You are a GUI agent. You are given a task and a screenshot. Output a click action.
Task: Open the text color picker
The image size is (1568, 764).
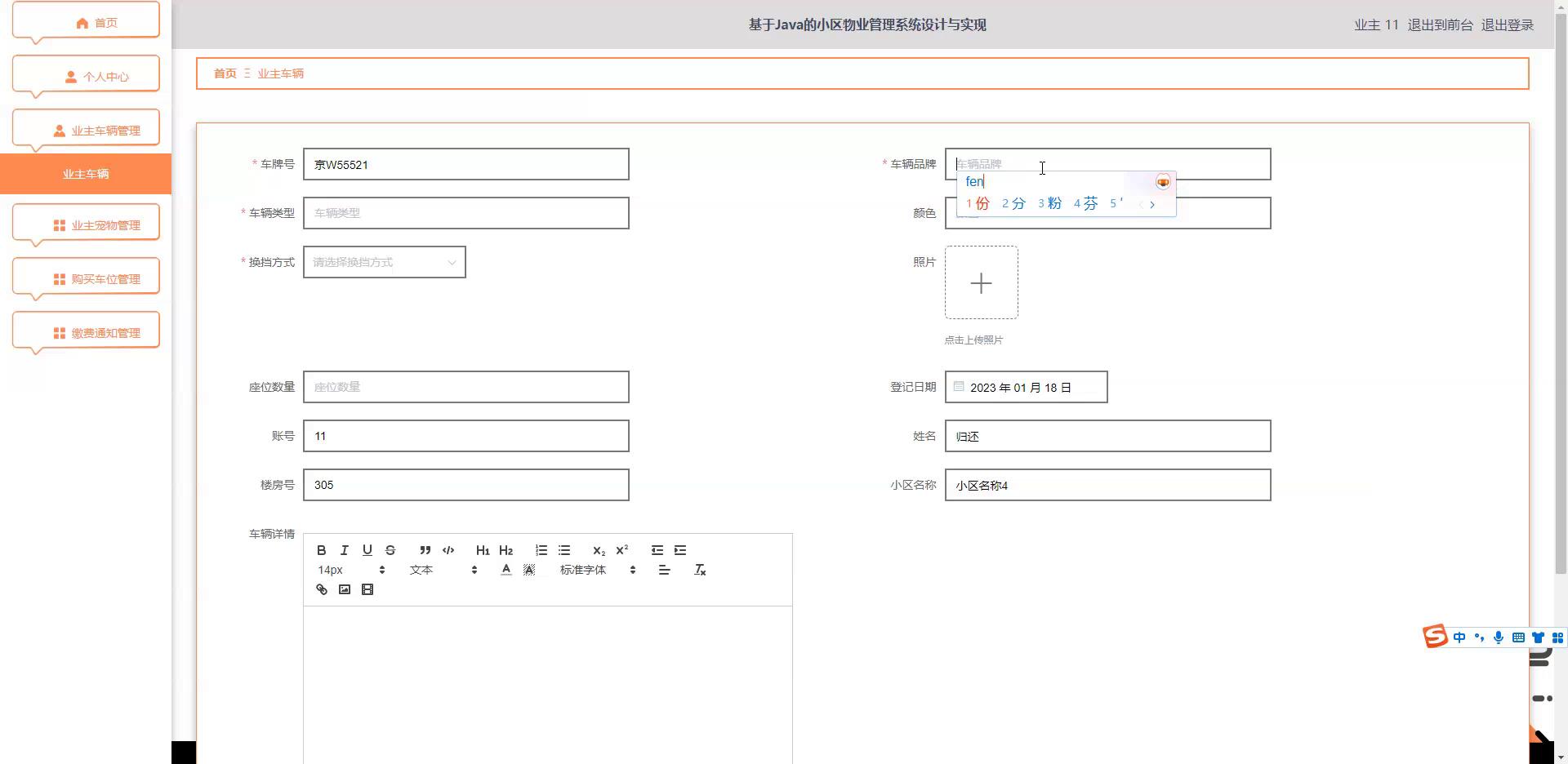click(506, 570)
